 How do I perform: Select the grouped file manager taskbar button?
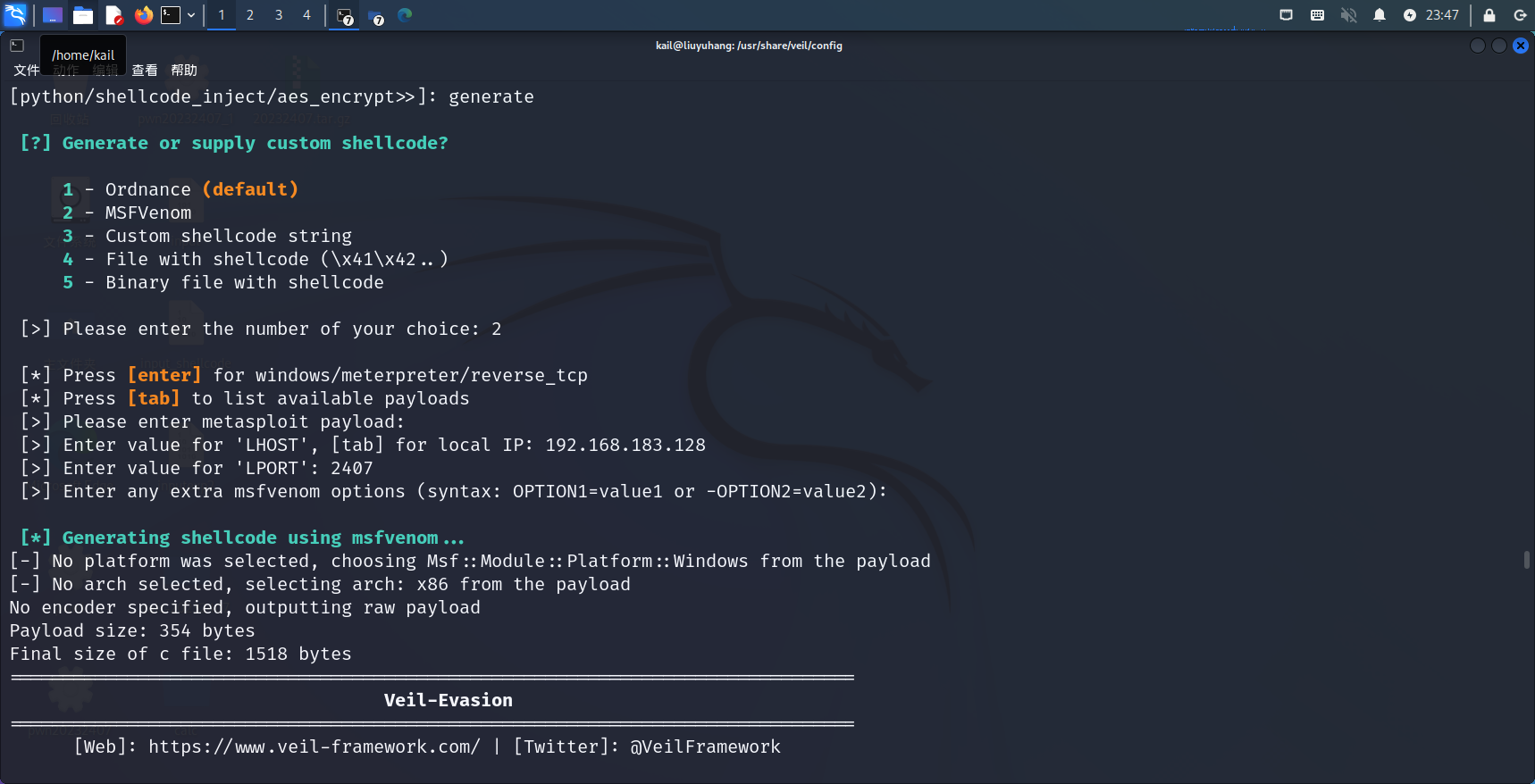[x=376, y=16]
